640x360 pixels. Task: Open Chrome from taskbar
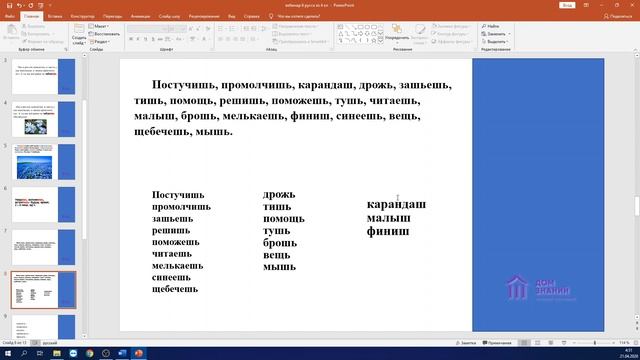pyautogui.click(x=89, y=353)
